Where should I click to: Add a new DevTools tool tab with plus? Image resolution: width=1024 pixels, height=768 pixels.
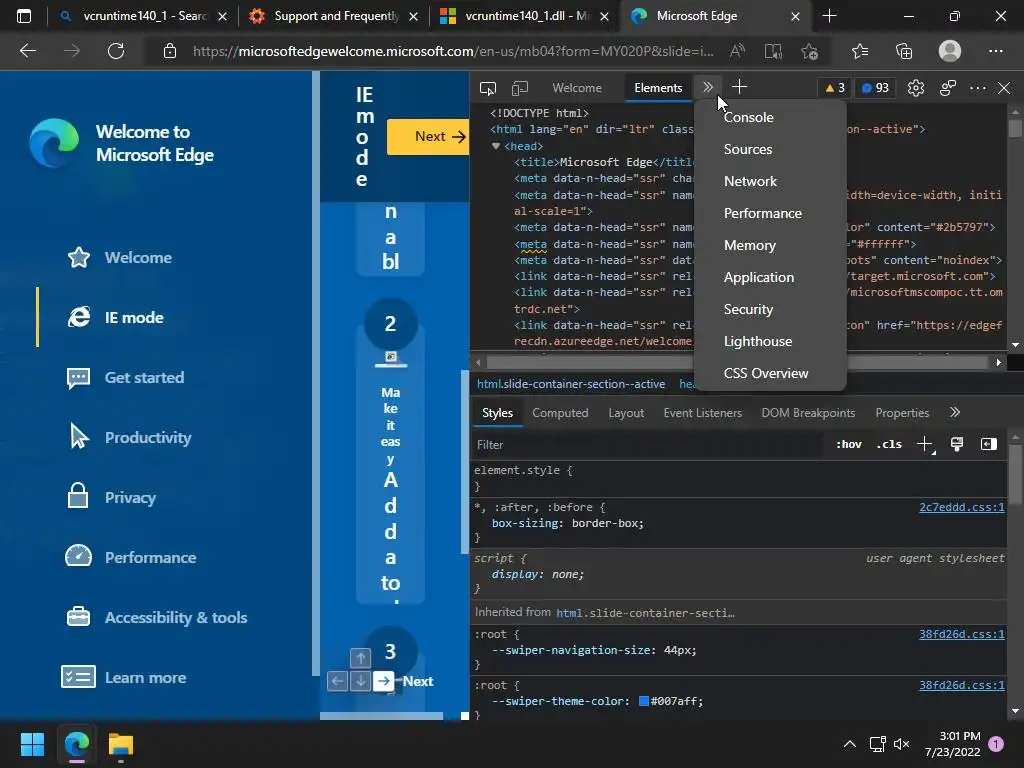pyautogui.click(x=739, y=88)
